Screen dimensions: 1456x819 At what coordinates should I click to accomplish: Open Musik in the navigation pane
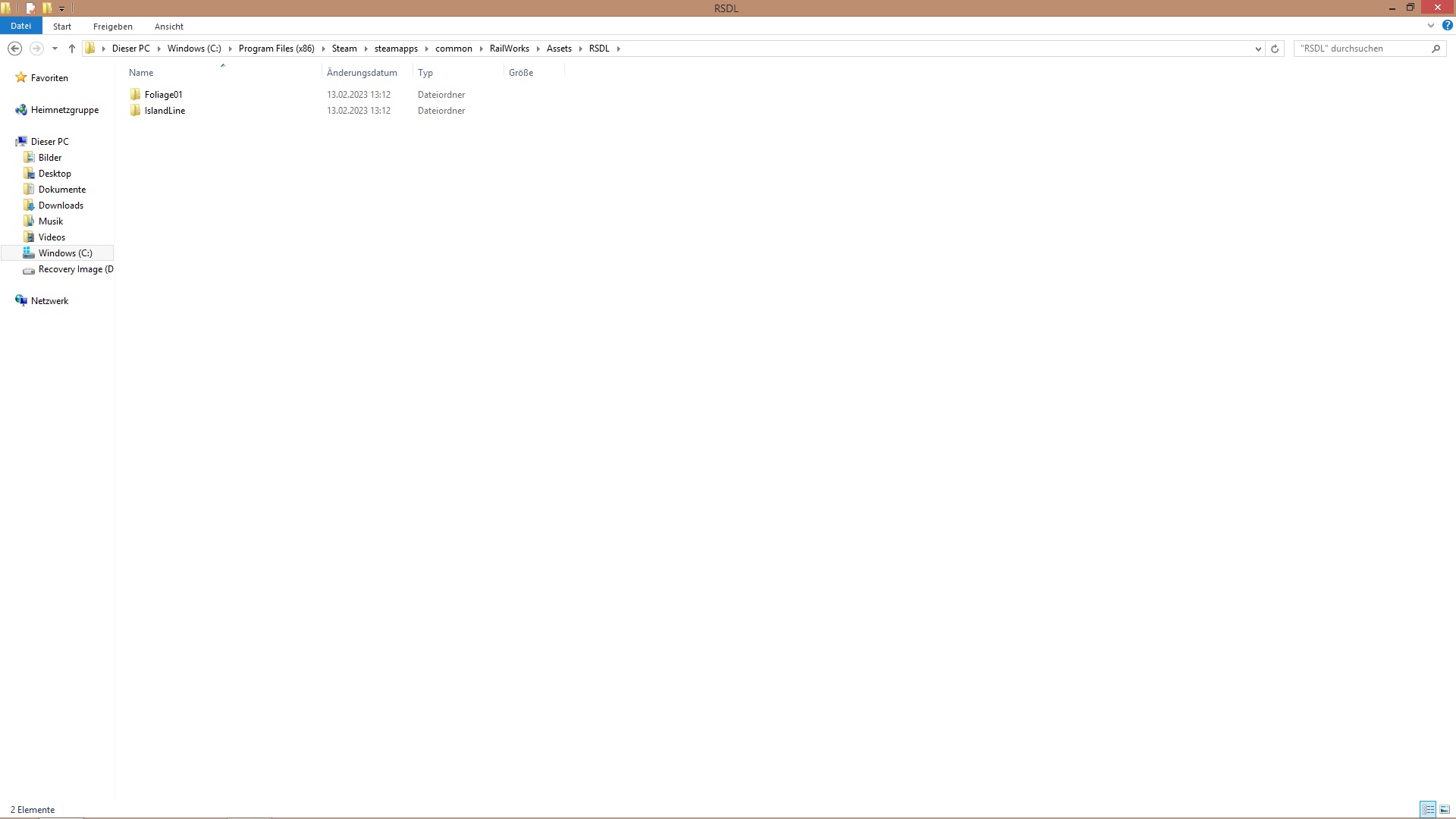[x=51, y=221]
